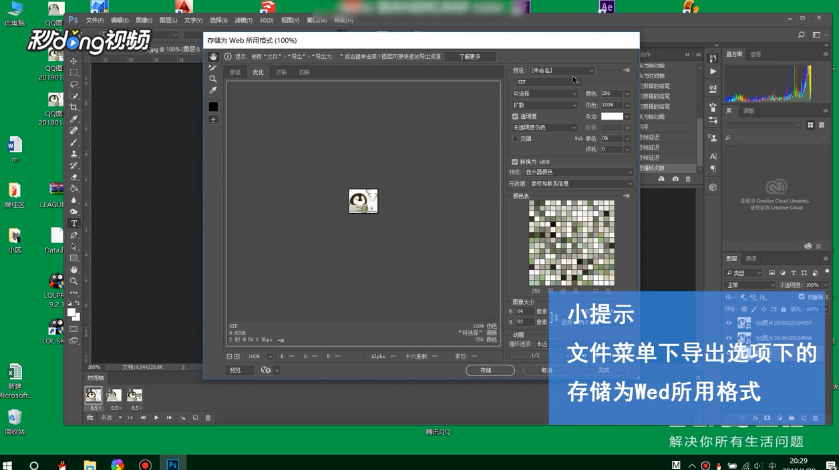
Task: Select the Eyedropper tool in the Save for Web dialog
Action: pyautogui.click(x=213, y=90)
